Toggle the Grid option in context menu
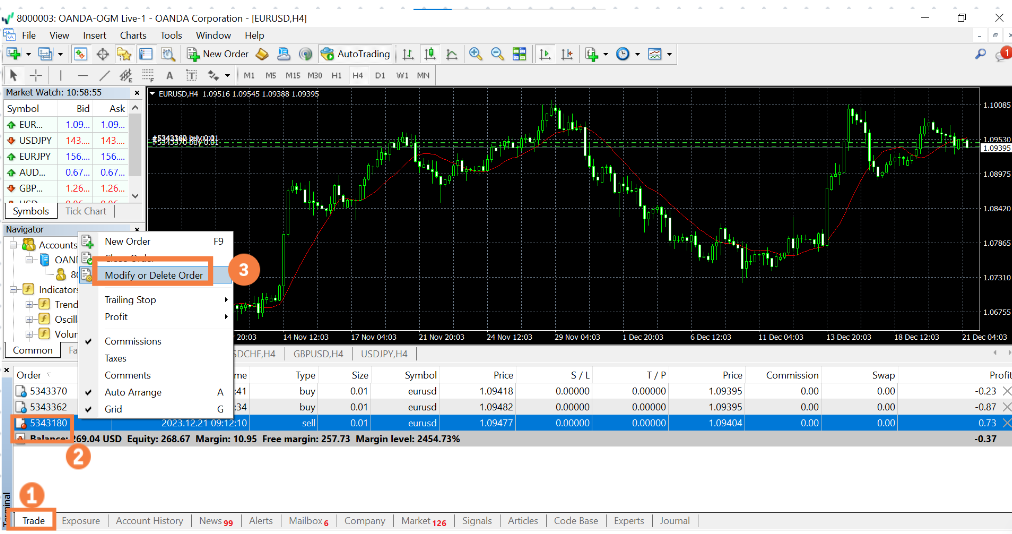 coord(114,409)
